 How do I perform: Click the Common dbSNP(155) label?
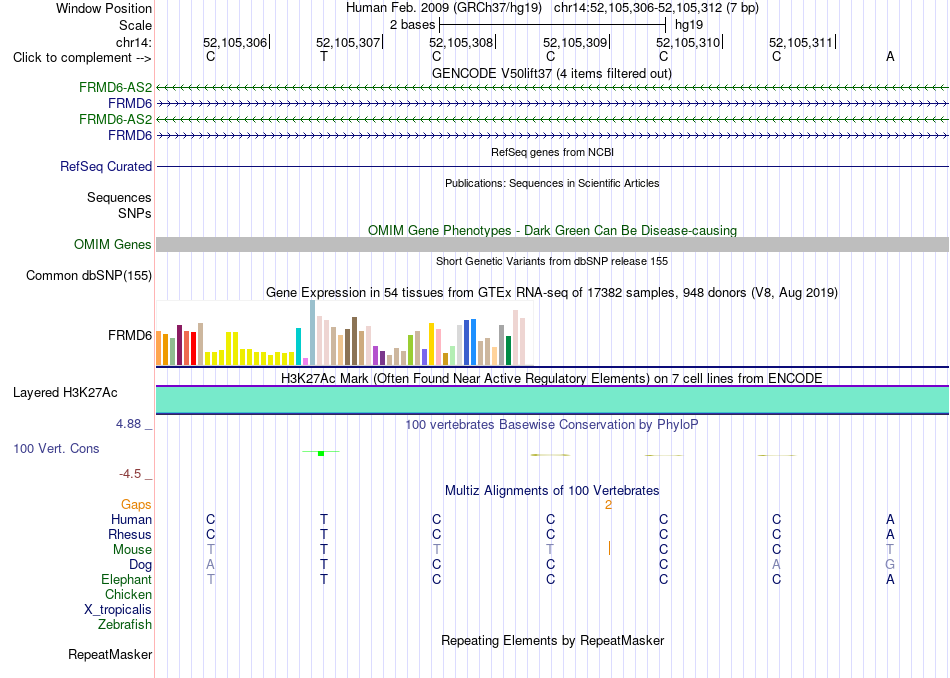pos(89,276)
